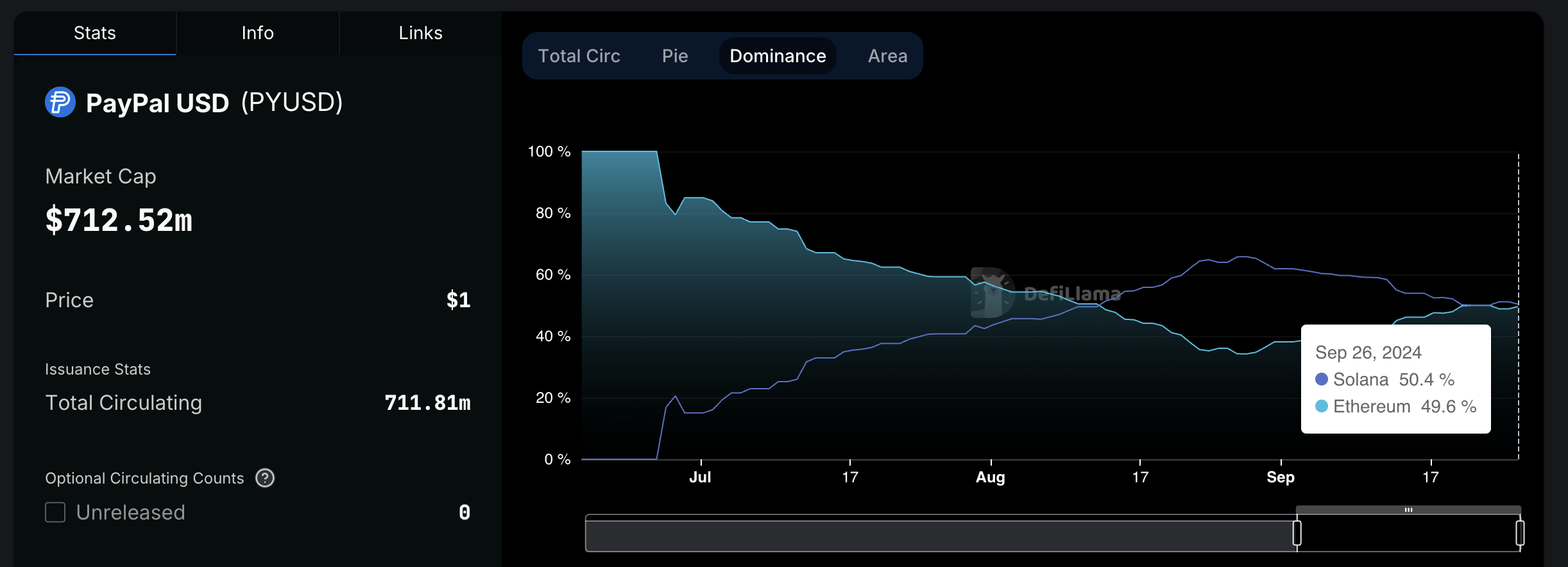Click the Issuance Stats heading

98,369
